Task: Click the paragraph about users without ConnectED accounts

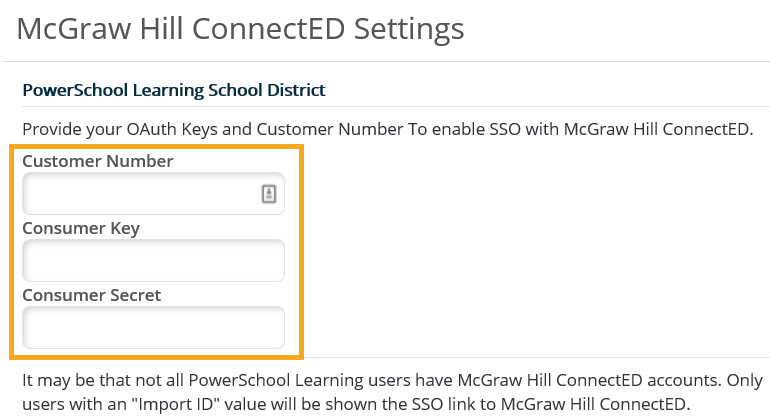Action: pos(392,392)
